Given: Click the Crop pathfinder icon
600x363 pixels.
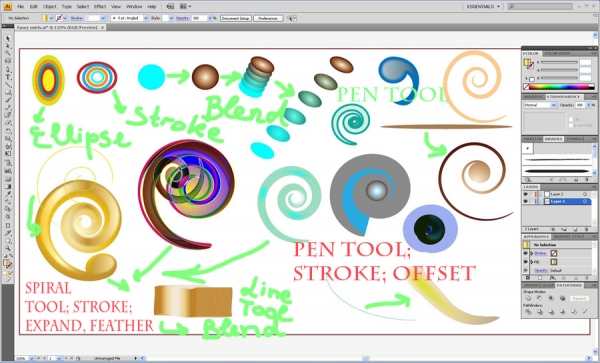Looking at the screenshot, I should pyautogui.click(x=562, y=312).
